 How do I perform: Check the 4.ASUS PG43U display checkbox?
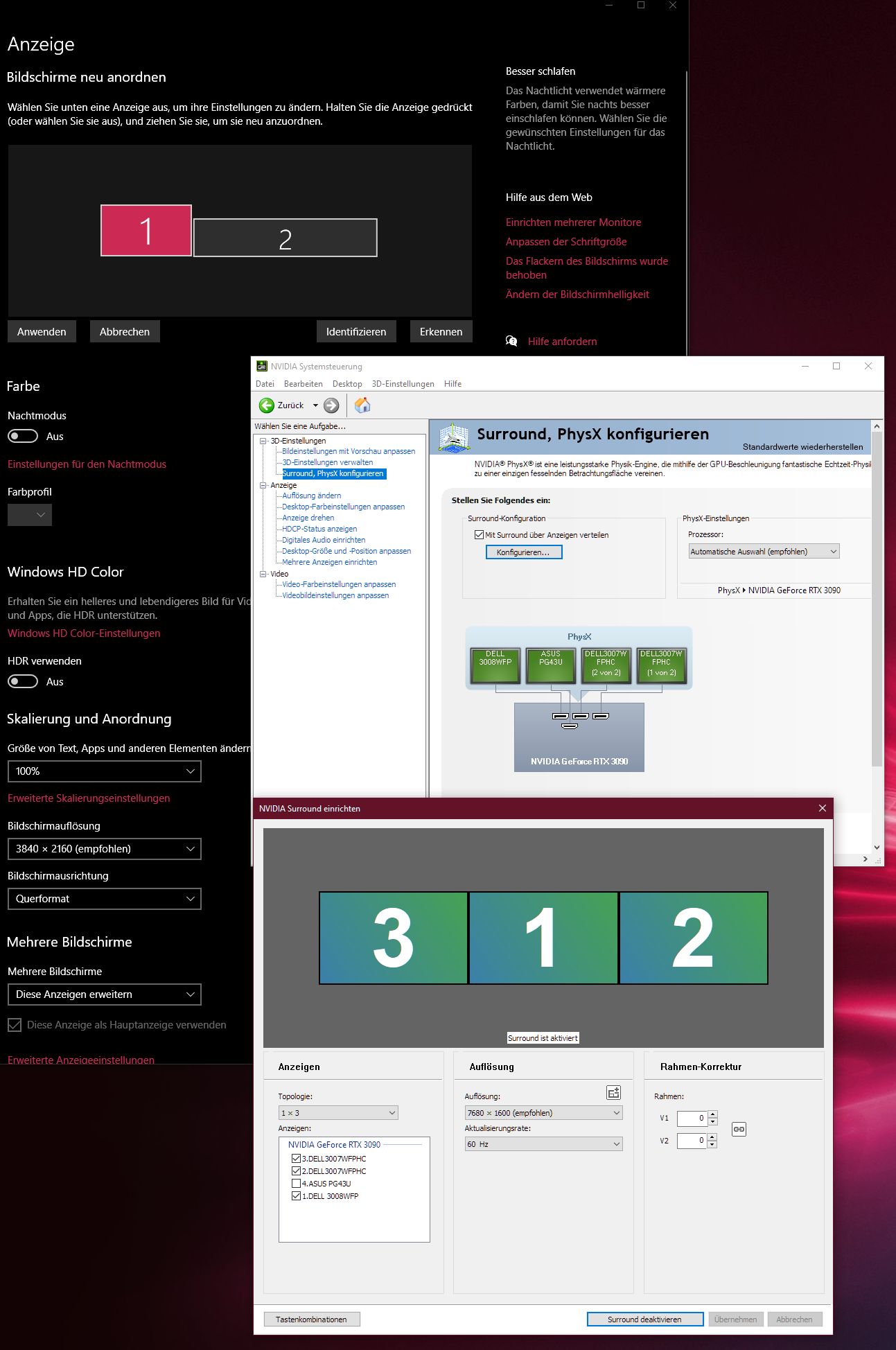(297, 1184)
